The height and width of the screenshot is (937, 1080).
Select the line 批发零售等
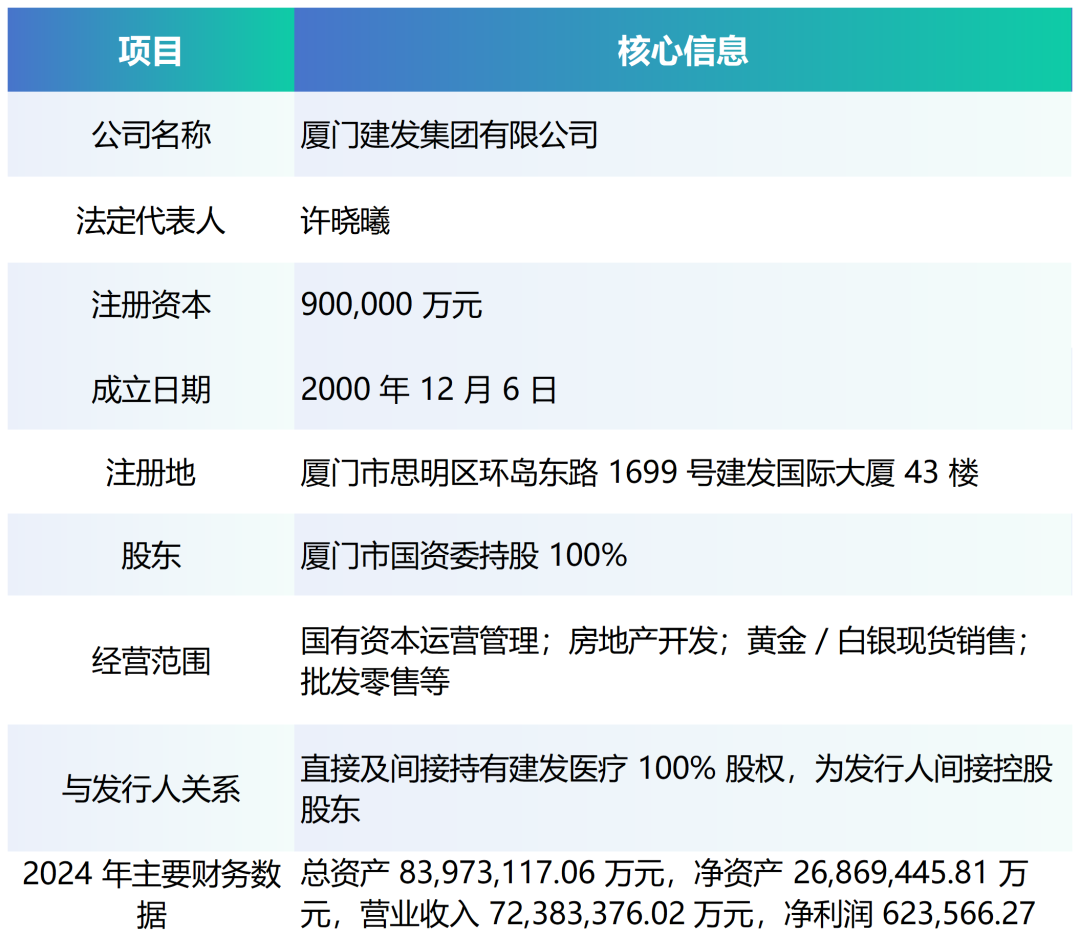coord(375,681)
